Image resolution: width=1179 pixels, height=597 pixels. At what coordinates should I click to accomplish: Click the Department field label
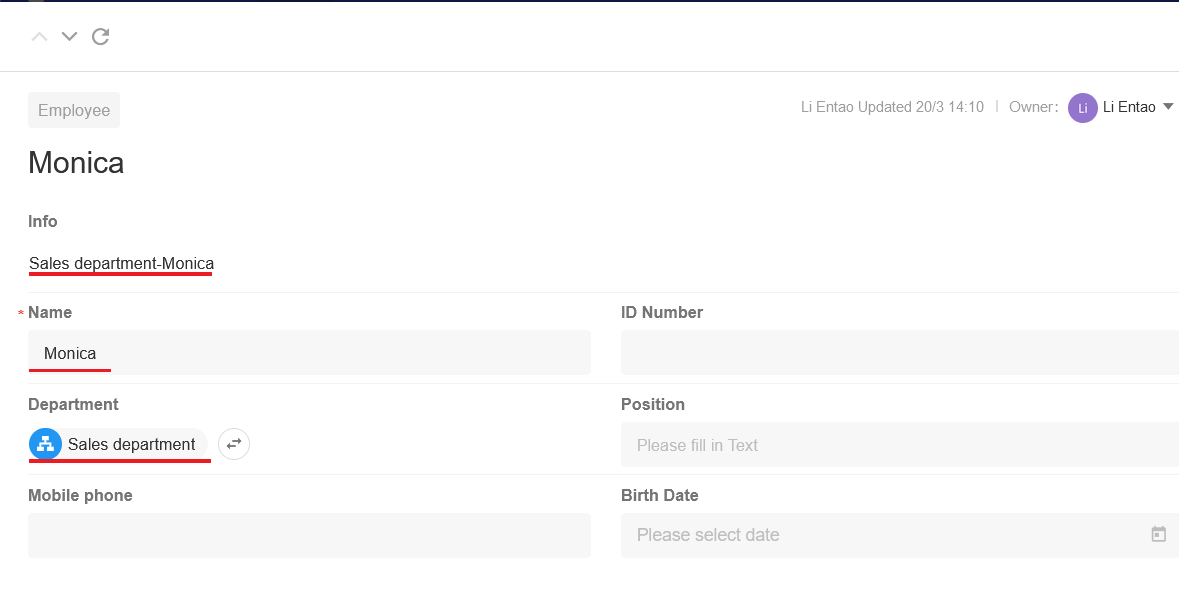coord(73,405)
